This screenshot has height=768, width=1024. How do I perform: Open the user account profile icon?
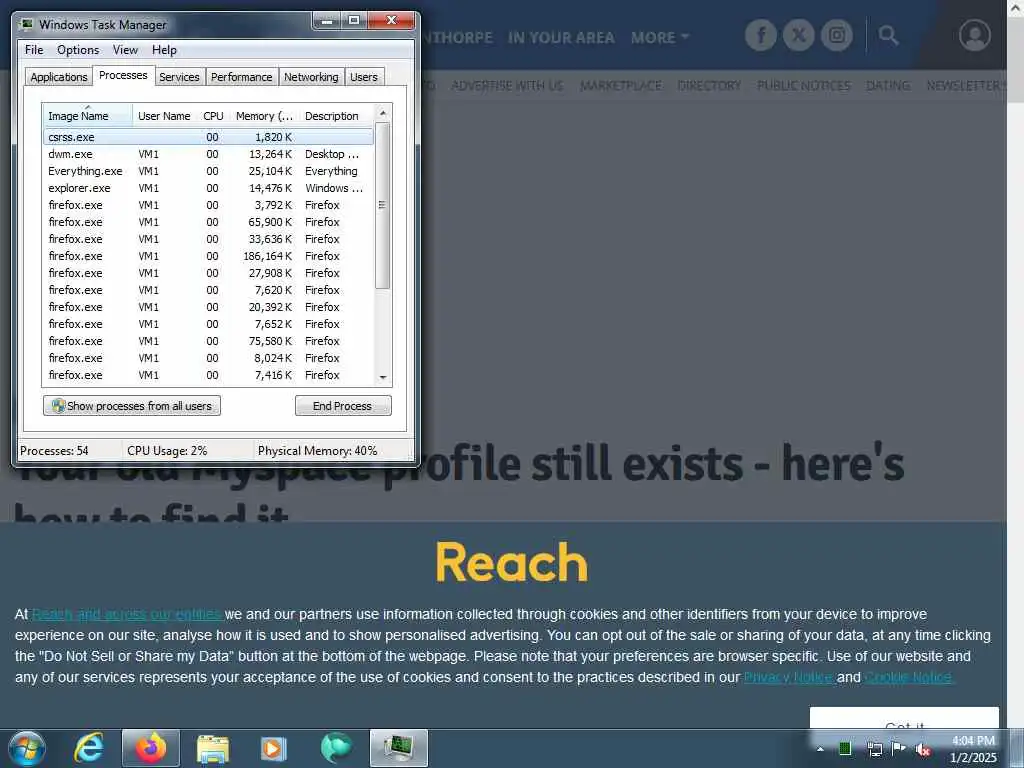pos(974,35)
